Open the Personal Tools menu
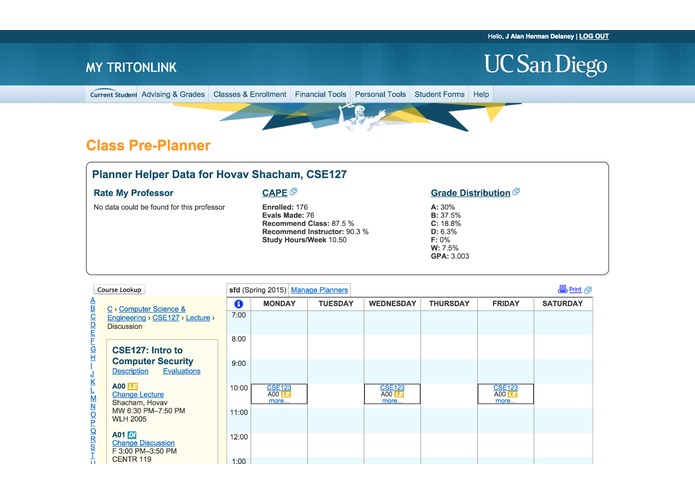The height and width of the screenshot is (494, 695). click(x=380, y=94)
